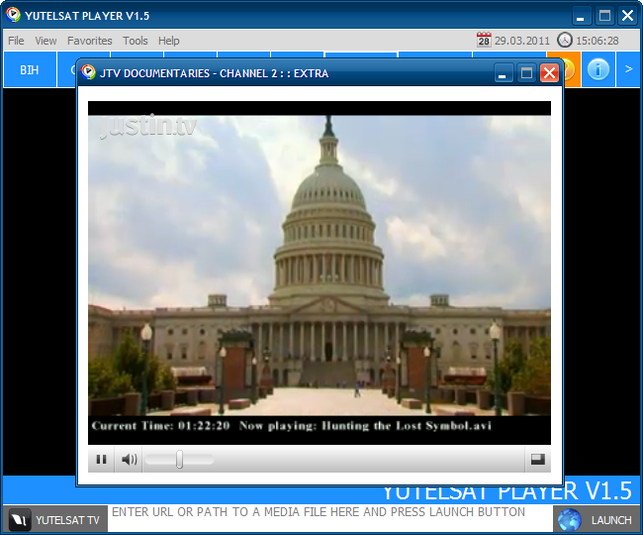Minimize the JTV Documentaries window

coord(502,73)
